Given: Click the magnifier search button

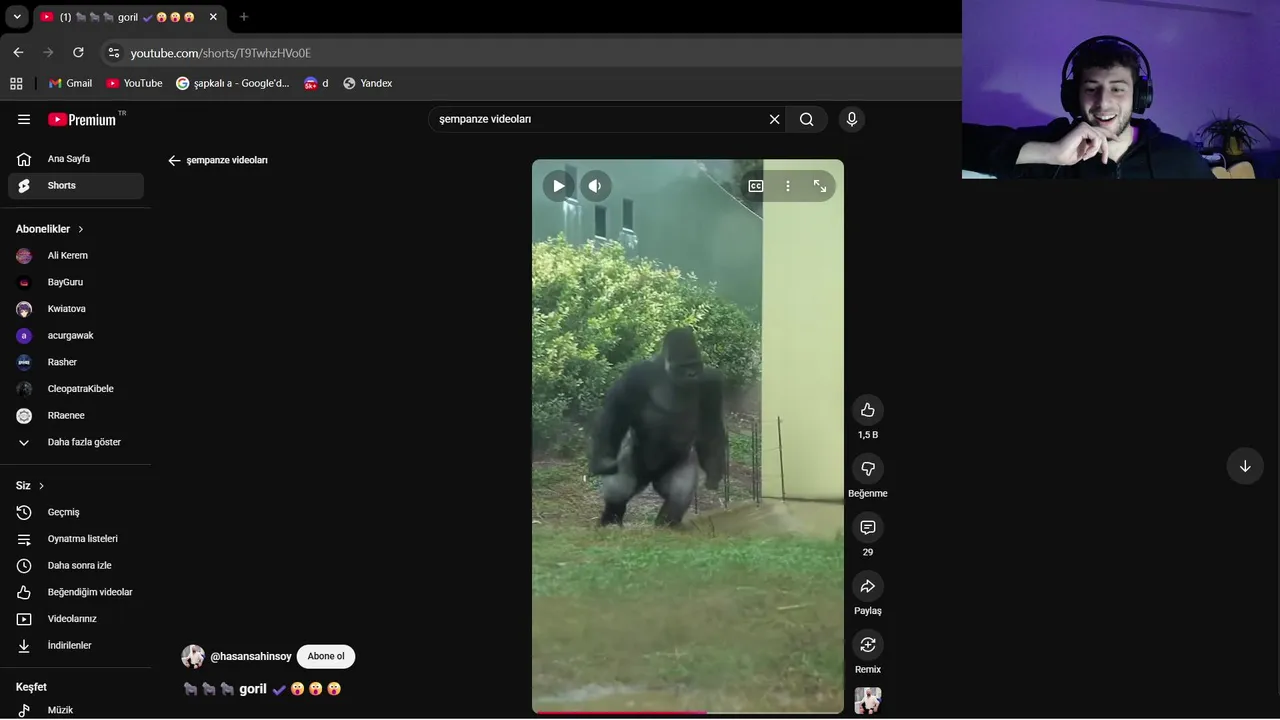Looking at the screenshot, I should pyautogui.click(x=807, y=119).
